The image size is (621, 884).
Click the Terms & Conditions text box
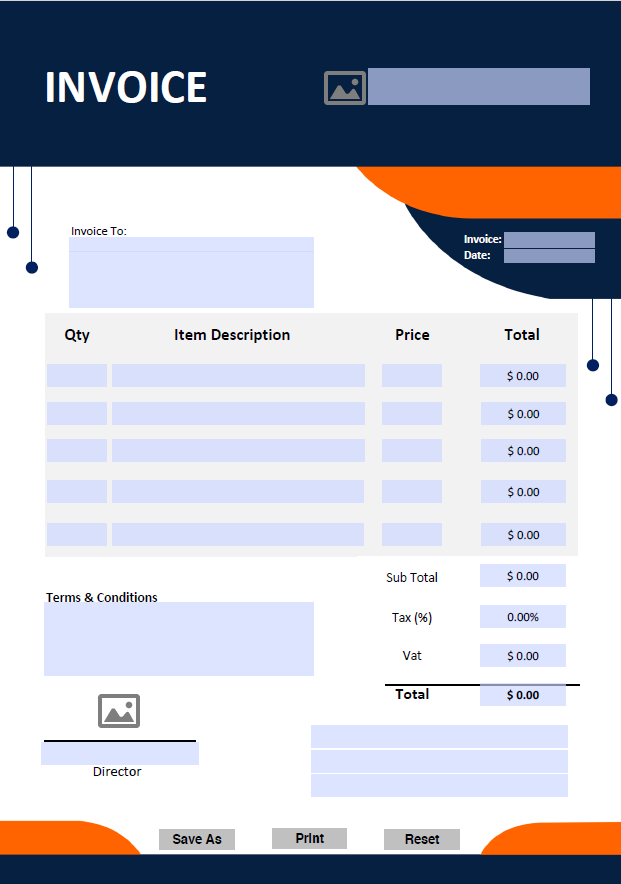coord(179,639)
